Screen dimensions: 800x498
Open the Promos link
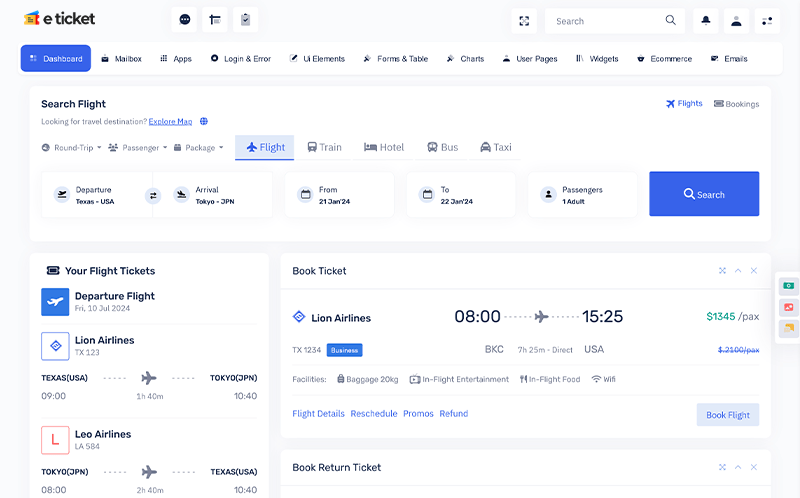[x=418, y=414]
